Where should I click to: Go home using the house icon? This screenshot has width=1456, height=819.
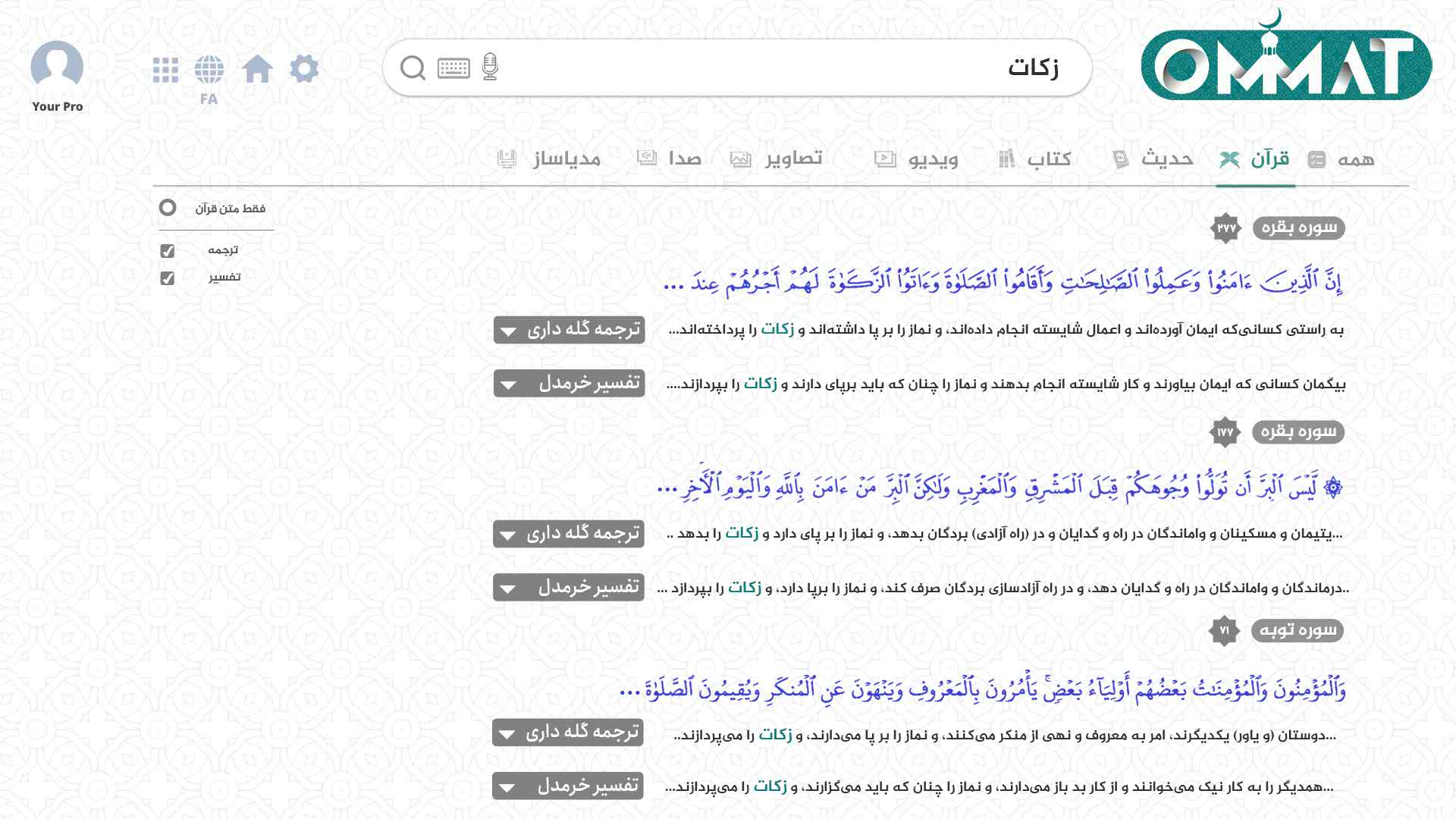pos(258,67)
